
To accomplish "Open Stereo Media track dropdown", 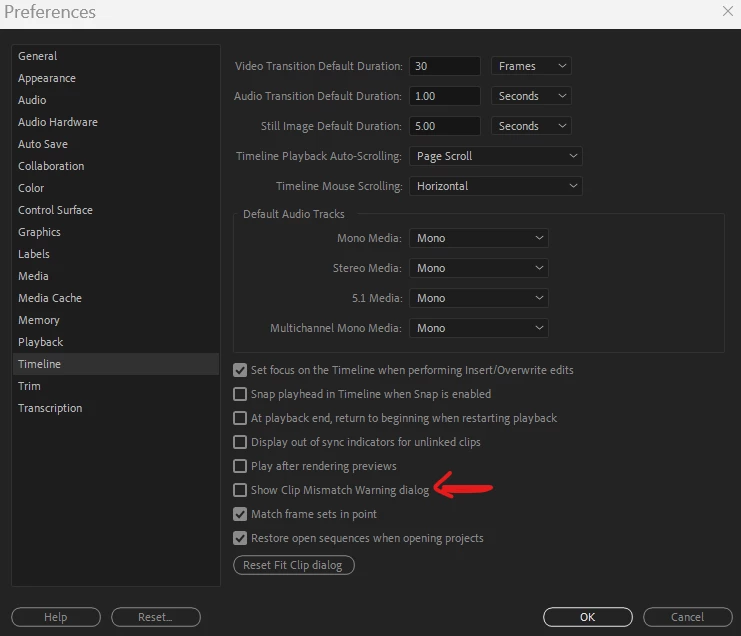I will point(479,268).
